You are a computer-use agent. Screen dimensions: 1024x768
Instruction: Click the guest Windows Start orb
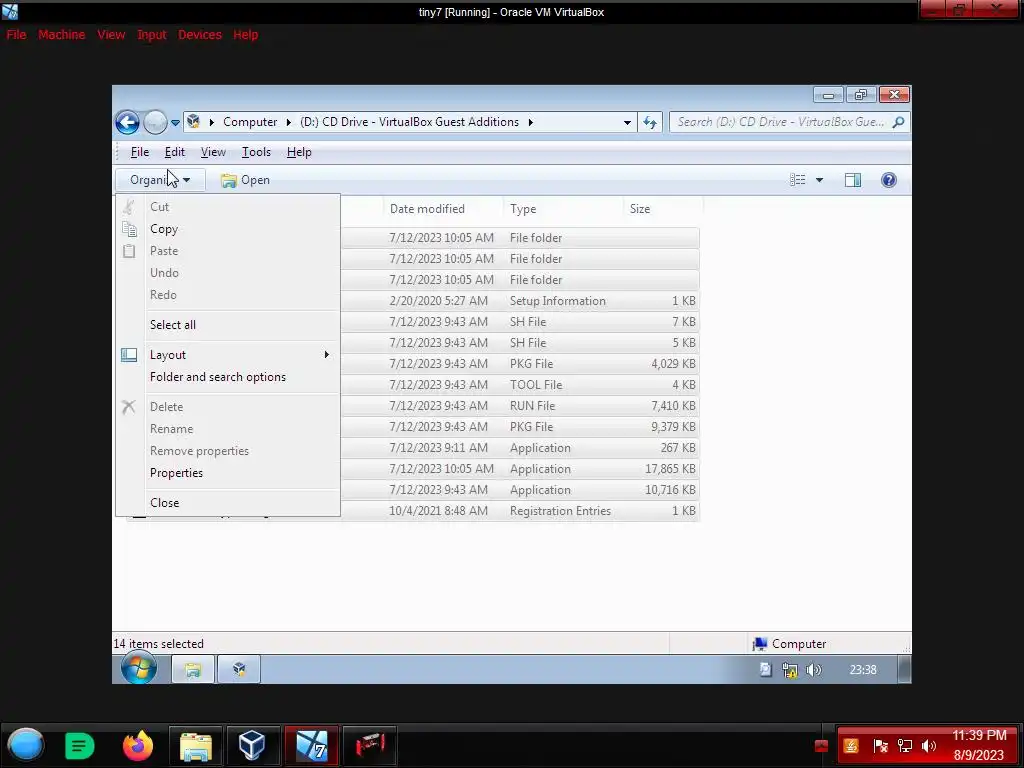point(138,668)
